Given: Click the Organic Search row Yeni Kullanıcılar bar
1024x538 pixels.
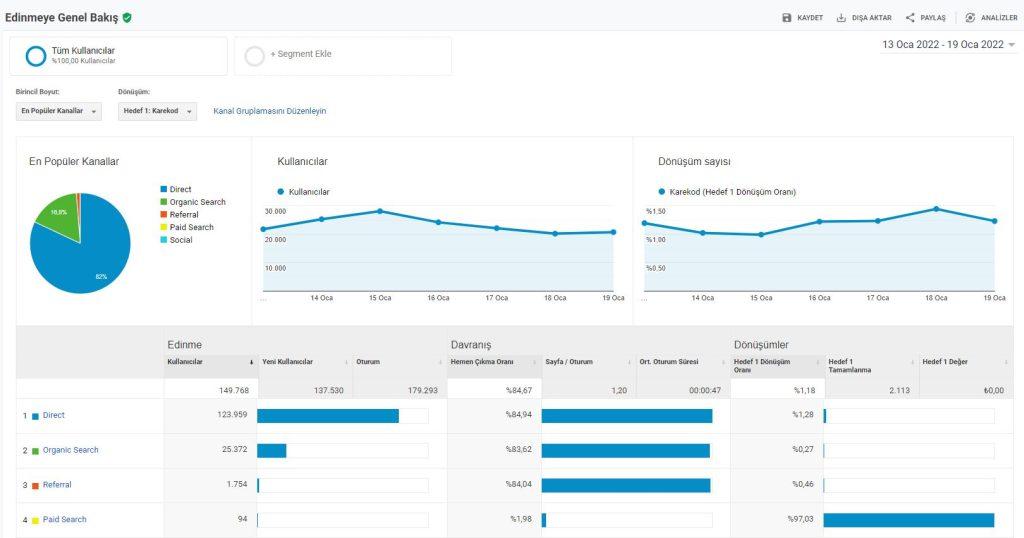Looking at the screenshot, I should [272, 451].
